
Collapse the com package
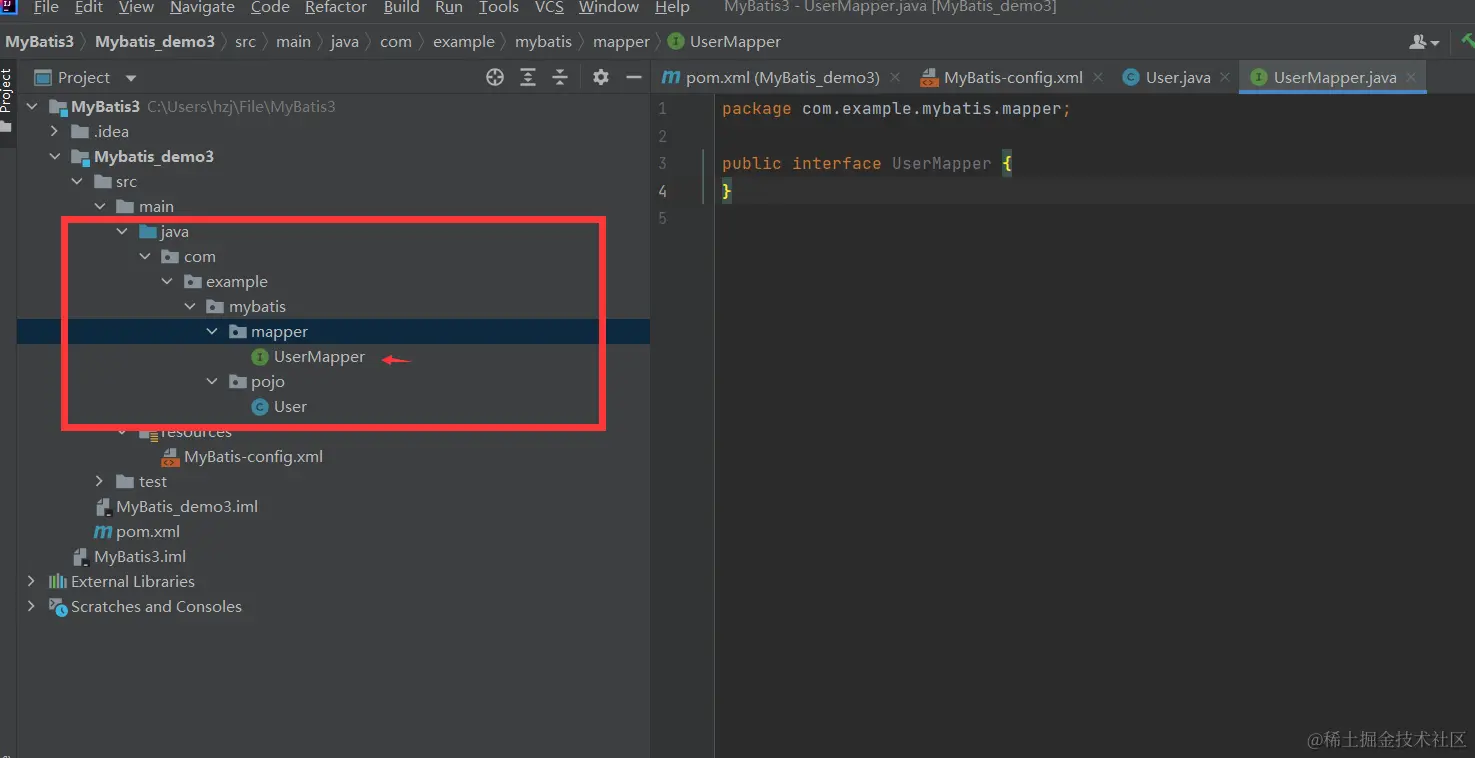click(x=145, y=256)
